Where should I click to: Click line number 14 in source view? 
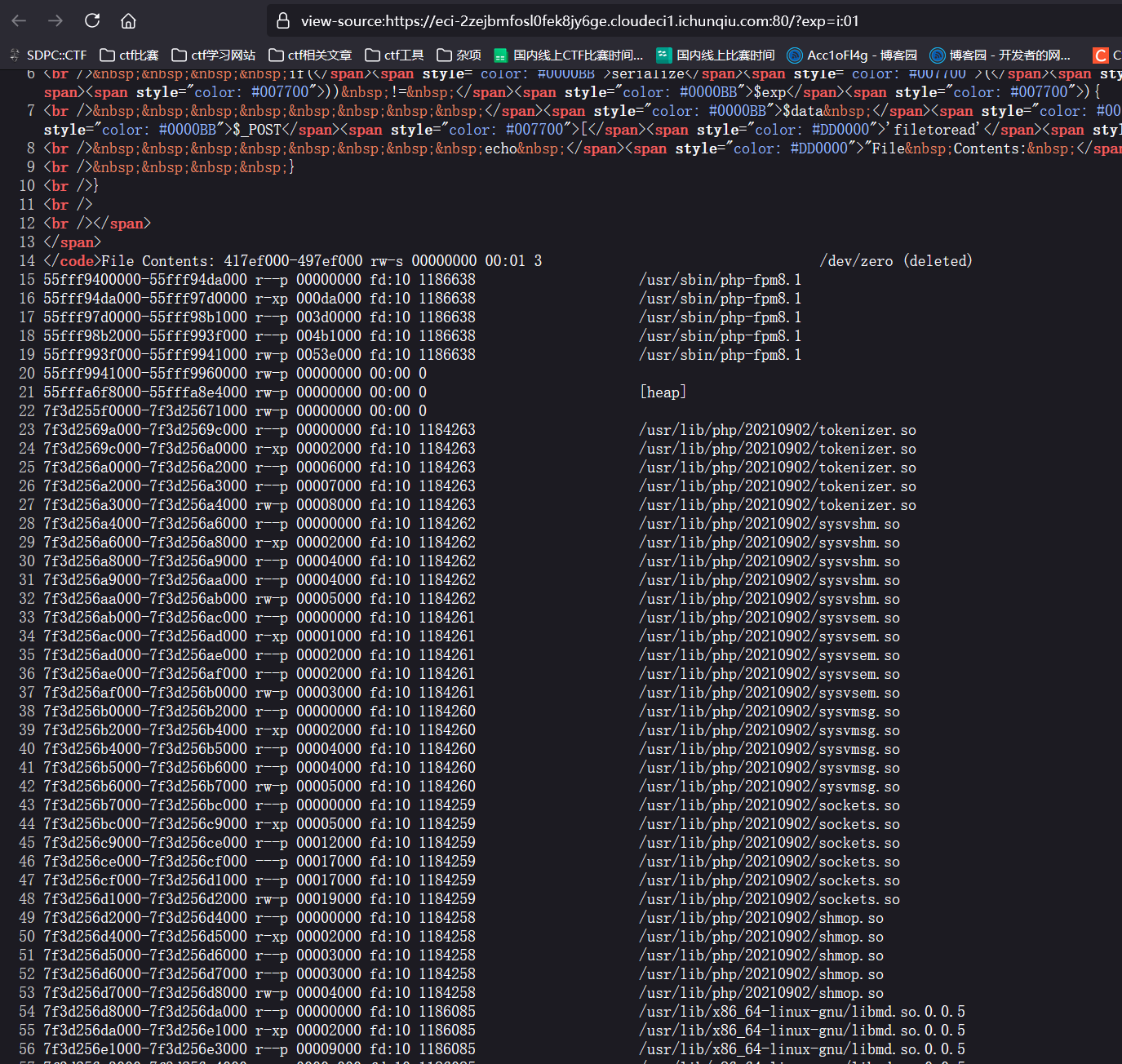coord(27,261)
